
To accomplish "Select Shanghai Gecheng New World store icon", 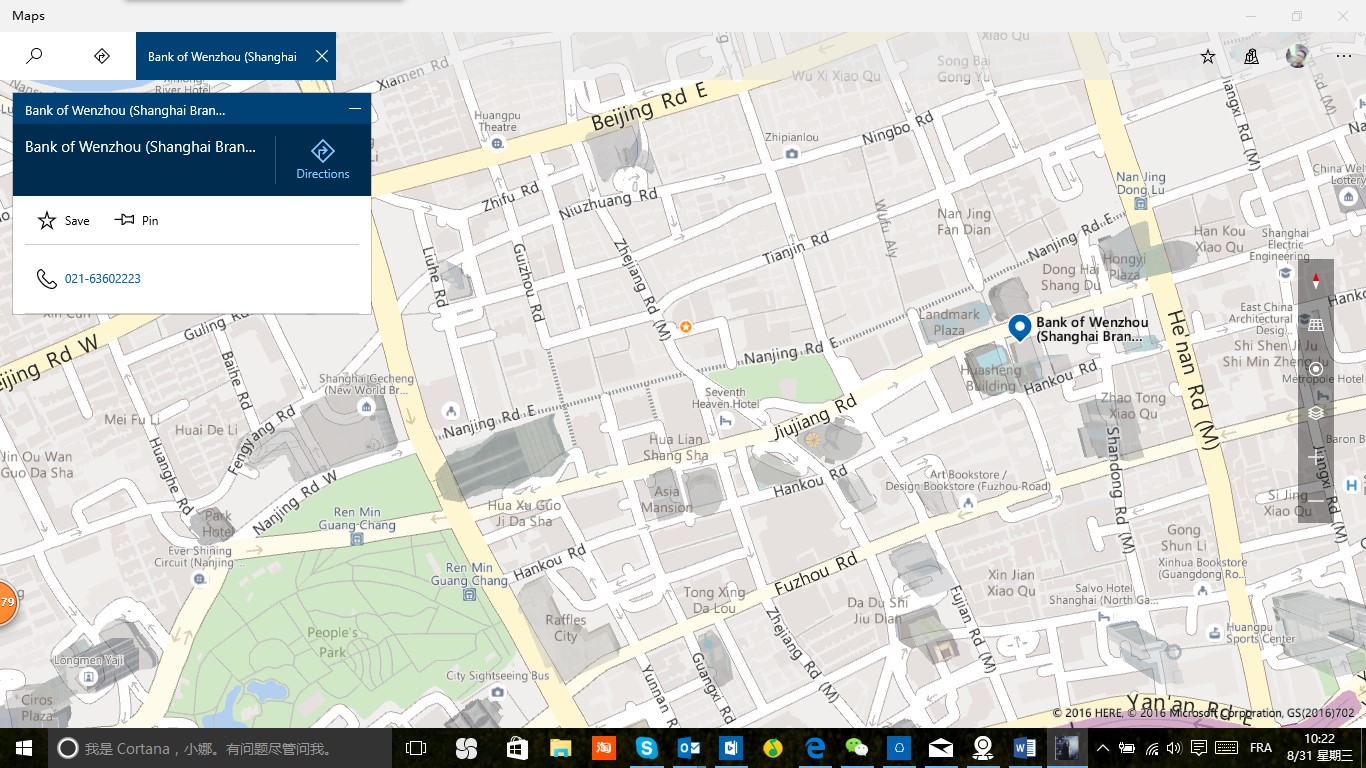I will tap(367, 406).
